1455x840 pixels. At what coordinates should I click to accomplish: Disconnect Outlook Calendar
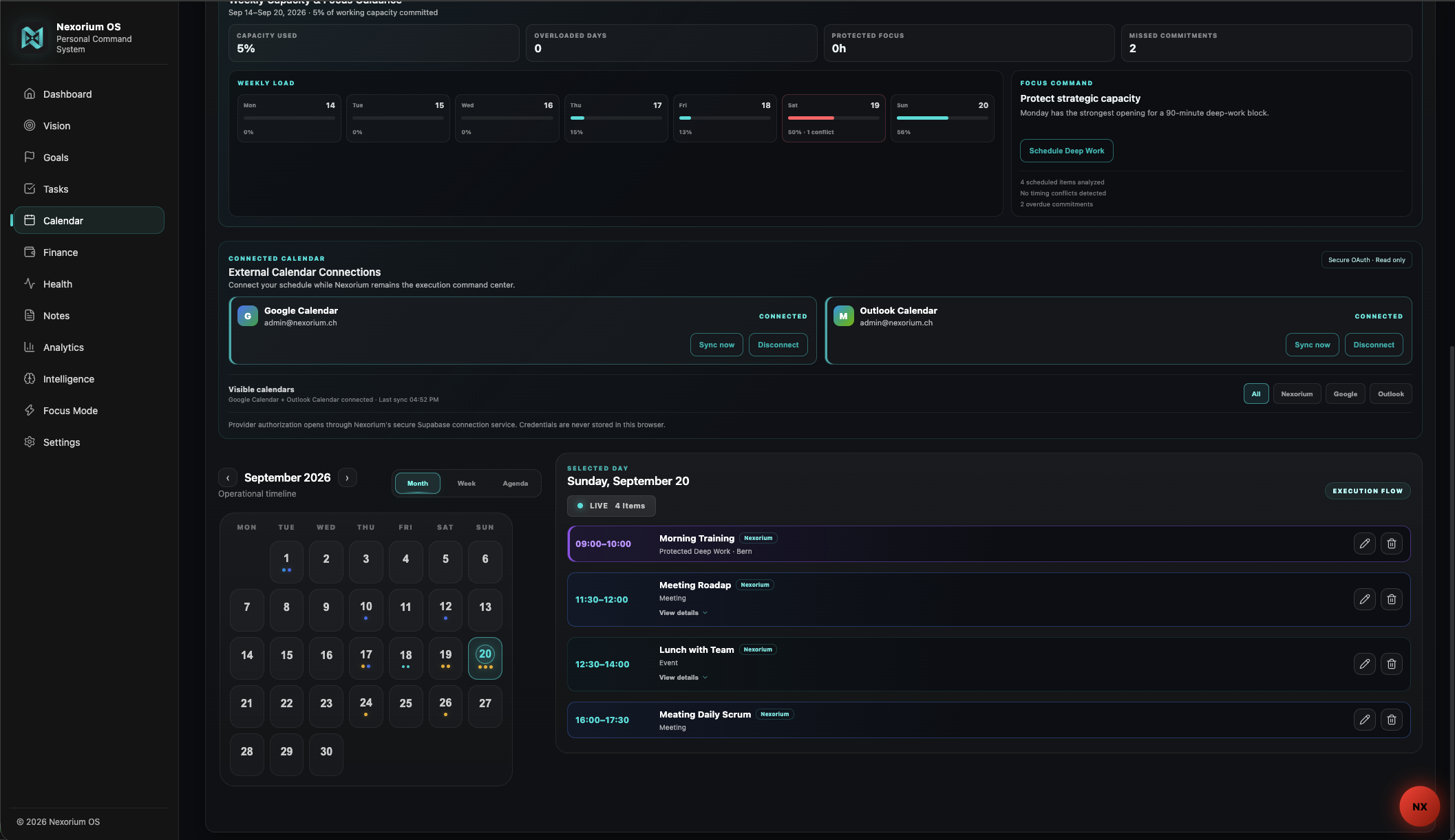pos(1373,345)
